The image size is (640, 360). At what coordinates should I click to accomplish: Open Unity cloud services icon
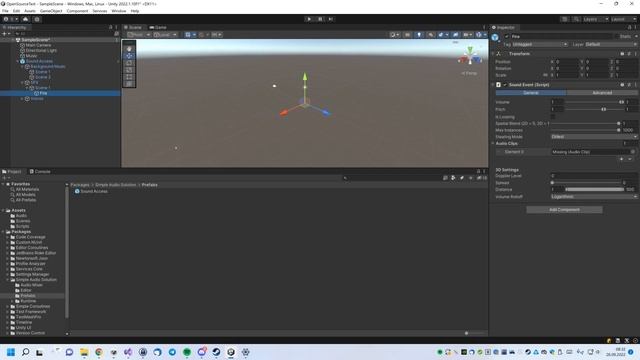coord(25,19)
